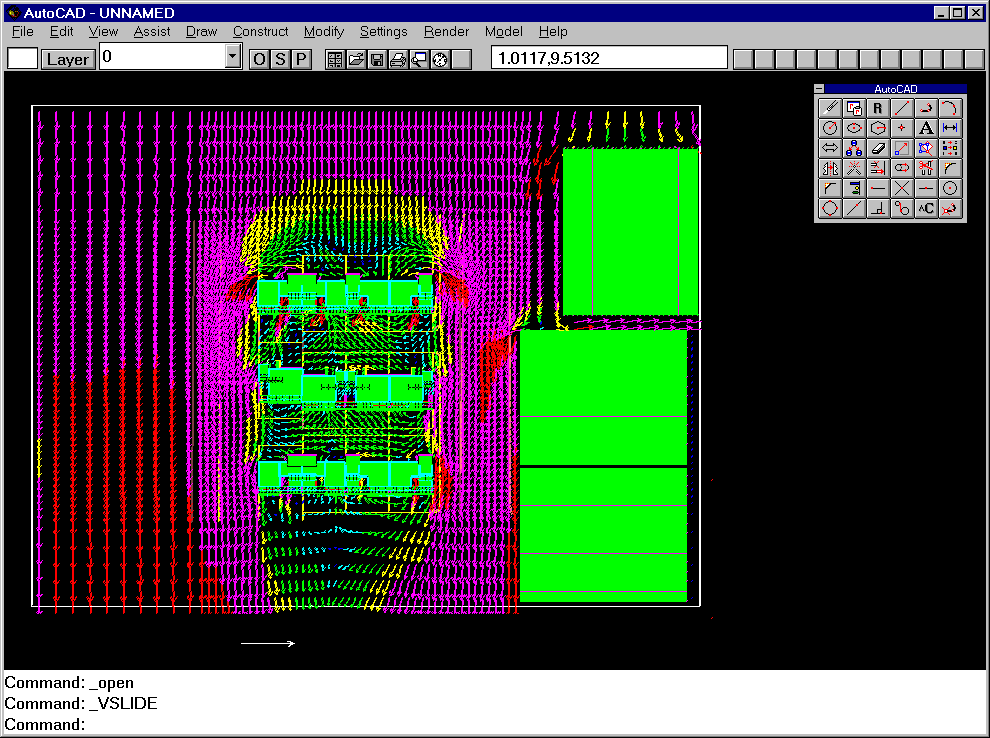This screenshot has width=990, height=738.
Task: Select the Arc drawing tool
Action: (x=950, y=108)
